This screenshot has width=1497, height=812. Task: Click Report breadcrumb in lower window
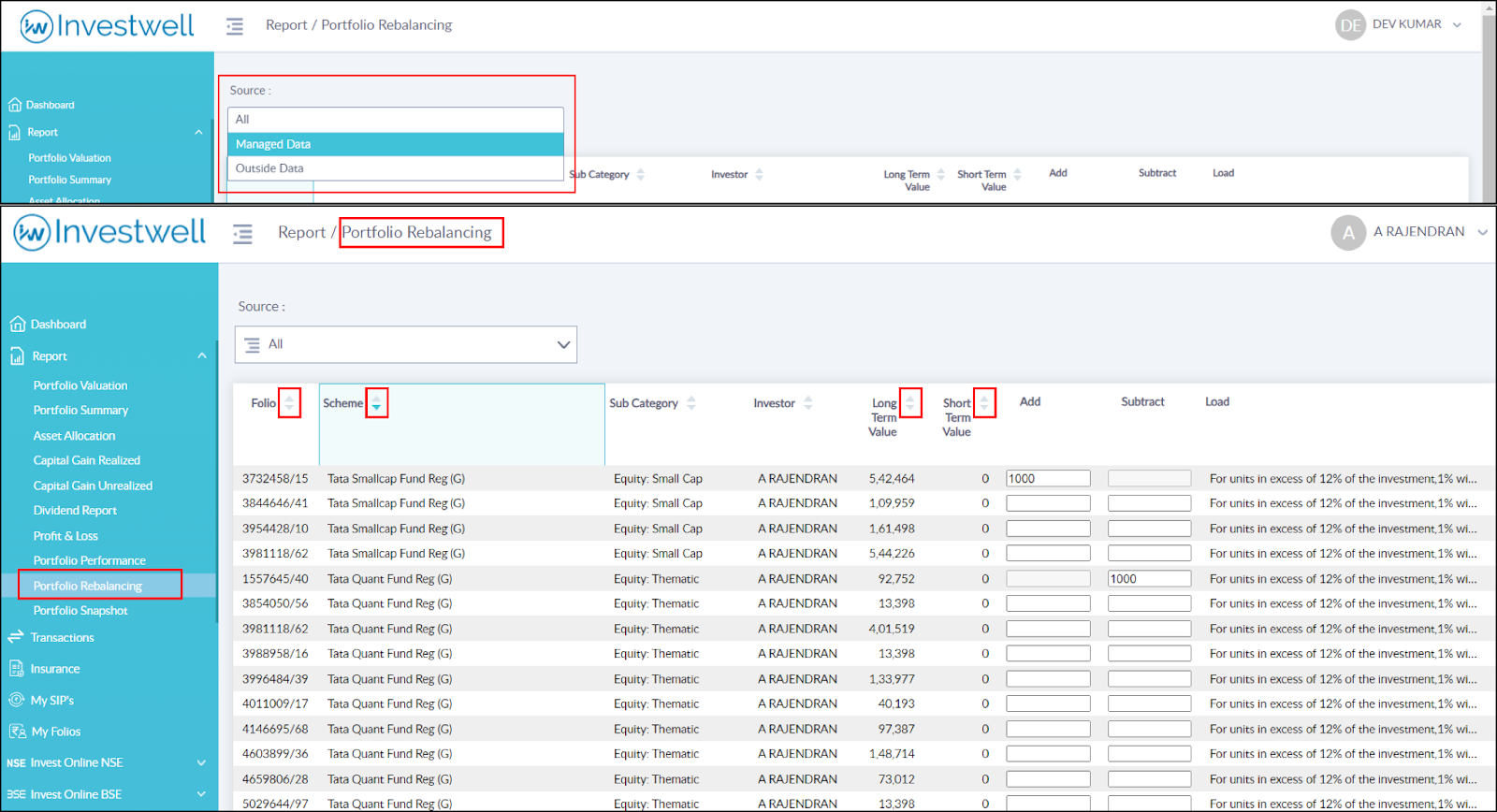(301, 233)
